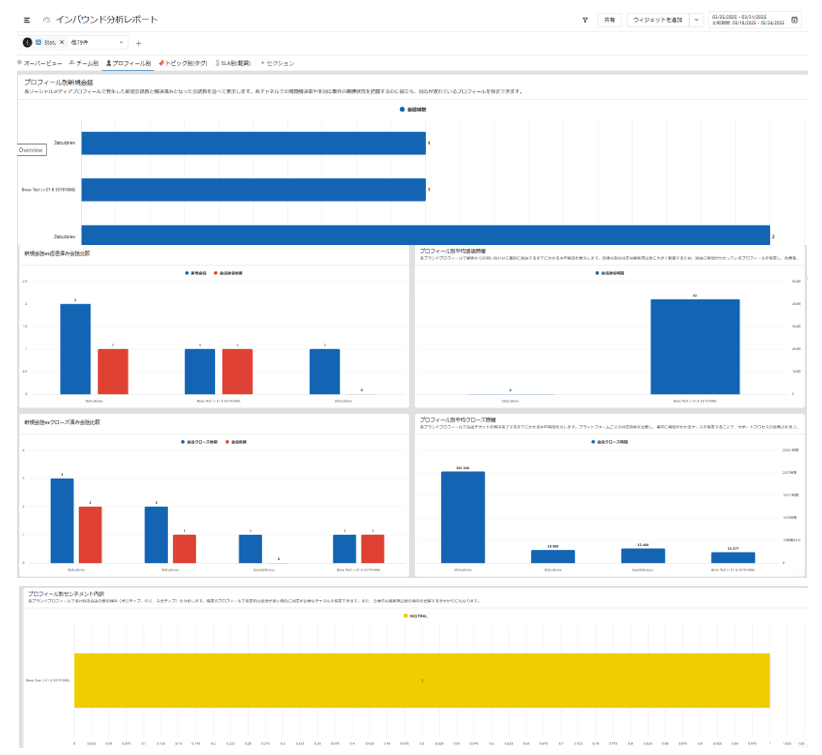The width and height of the screenshot is (822, 755).
Task: Click the 共有 button
Action: [608, 20]
